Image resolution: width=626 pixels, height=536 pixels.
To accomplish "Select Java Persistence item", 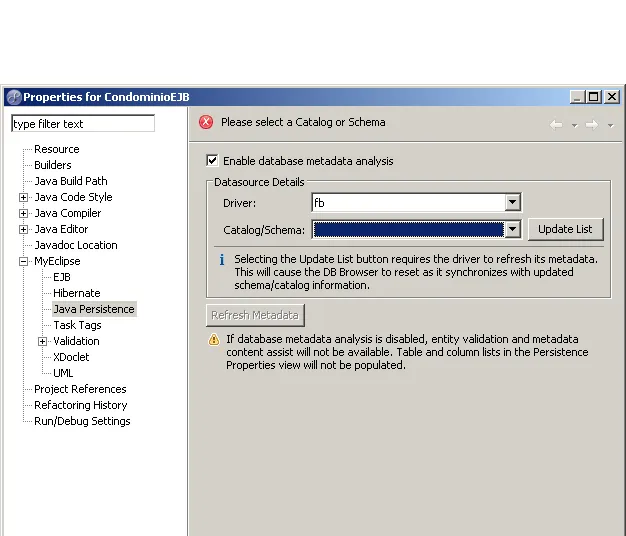I will 94,309.
